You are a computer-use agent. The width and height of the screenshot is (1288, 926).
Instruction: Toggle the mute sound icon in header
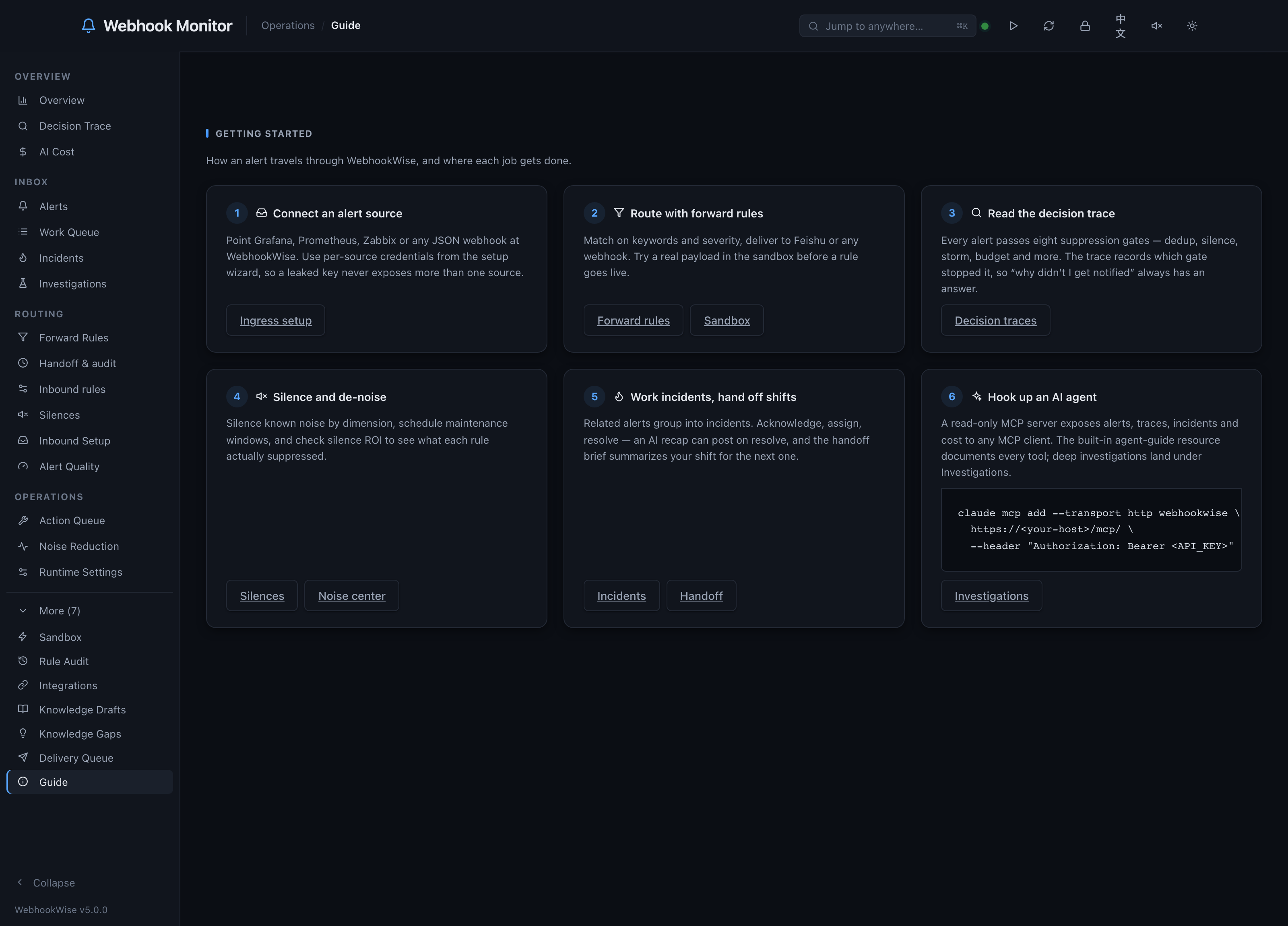click(x=1156, y=25)
